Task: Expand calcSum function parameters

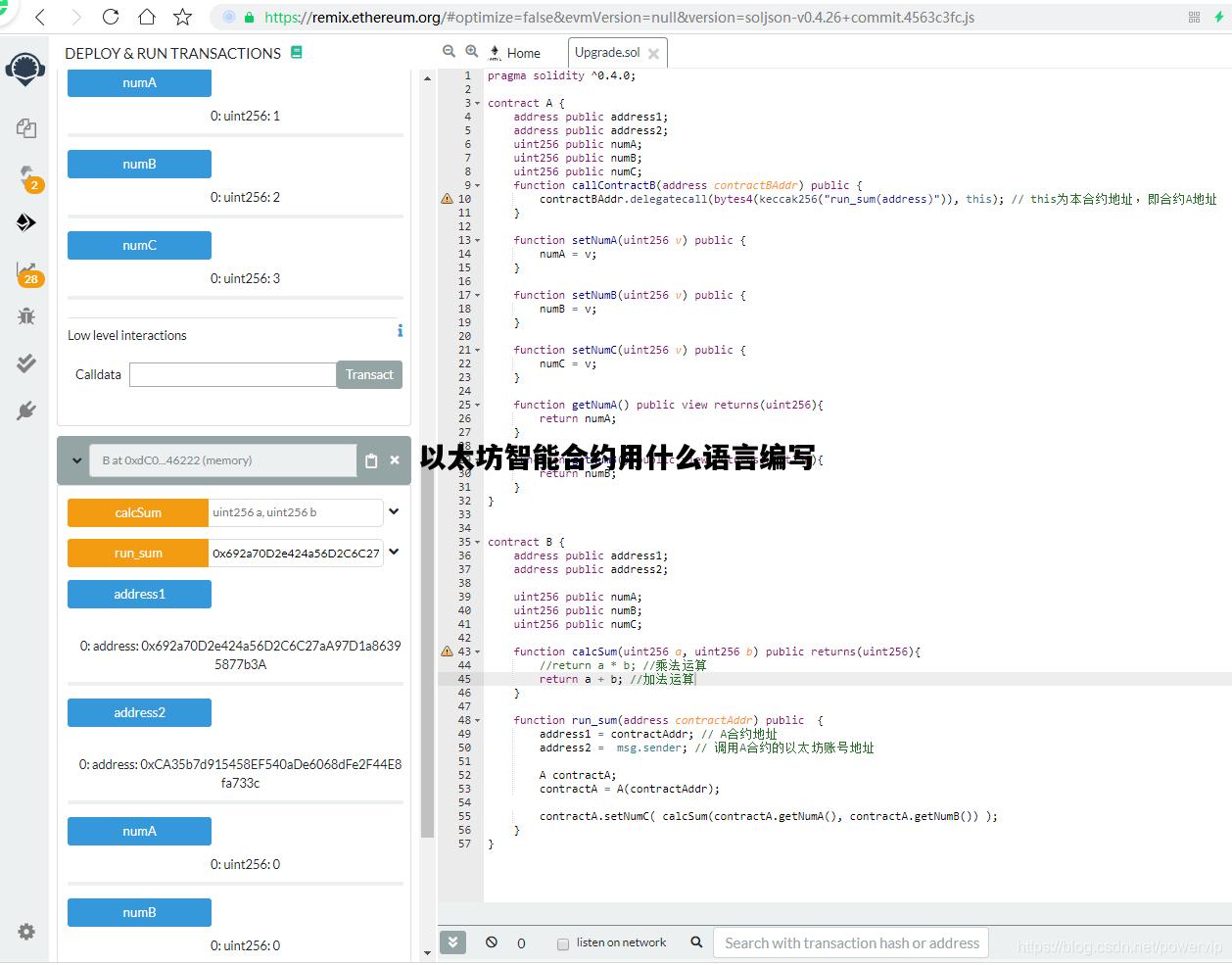Action: [x=394, y=511]
